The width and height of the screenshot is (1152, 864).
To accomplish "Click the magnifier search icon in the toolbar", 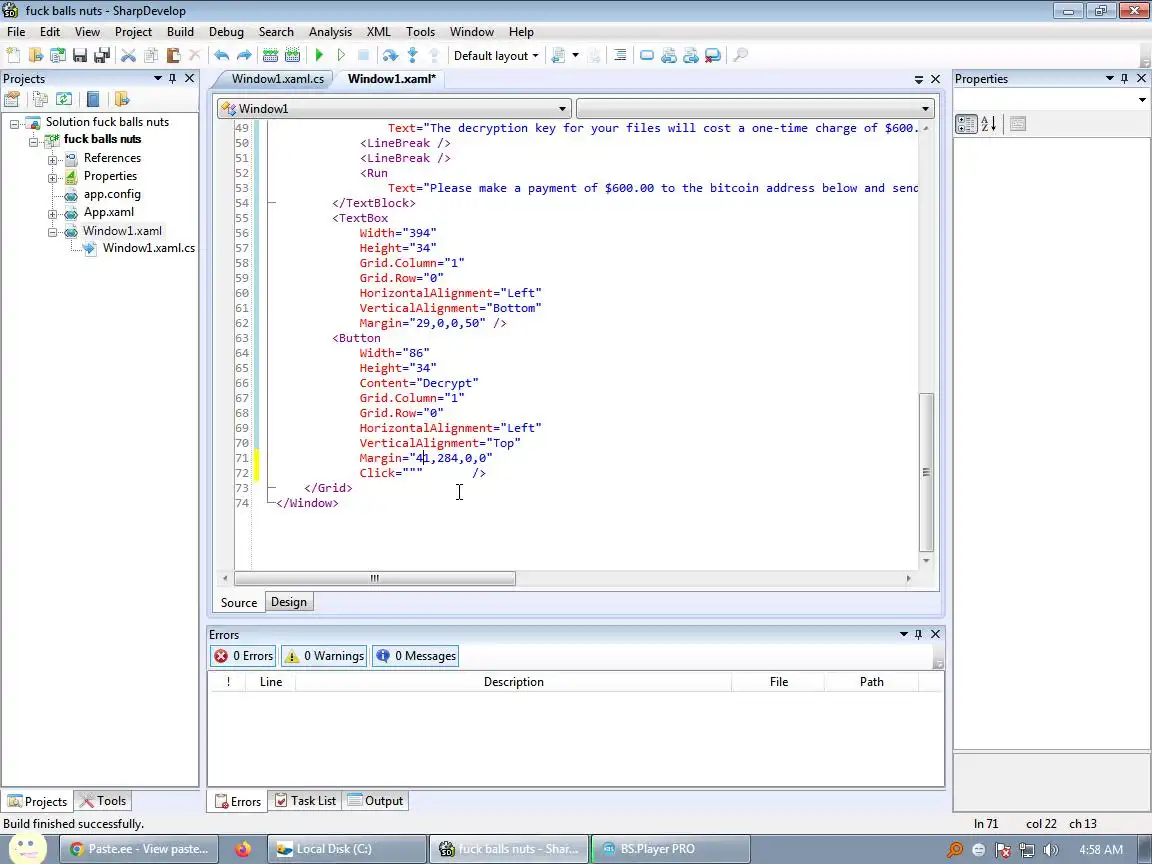I will [741, 55].
